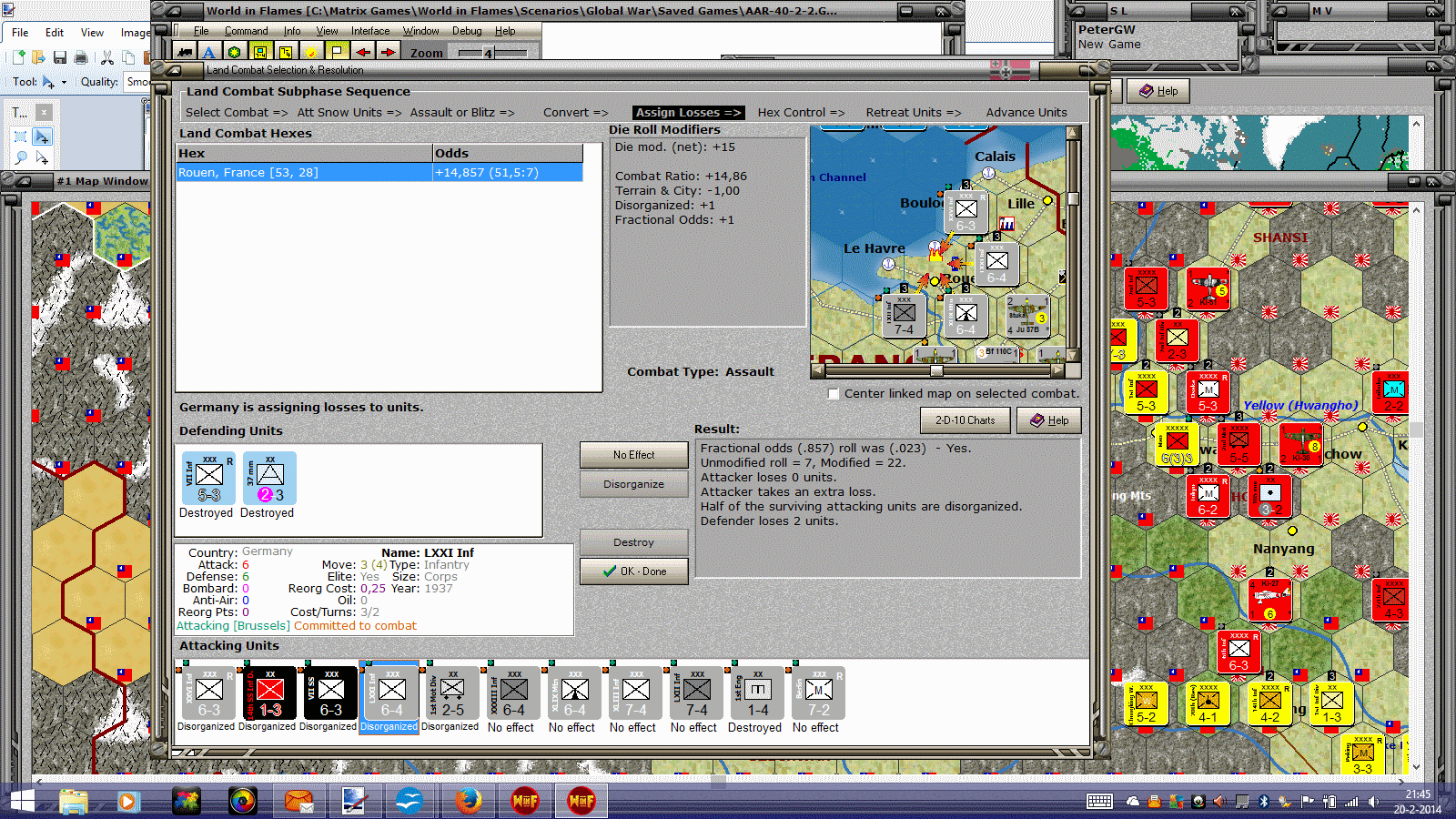Open Thunderbird mail icon on taskbar
The height and width of the screenshot is (819, 1456).
298,801
